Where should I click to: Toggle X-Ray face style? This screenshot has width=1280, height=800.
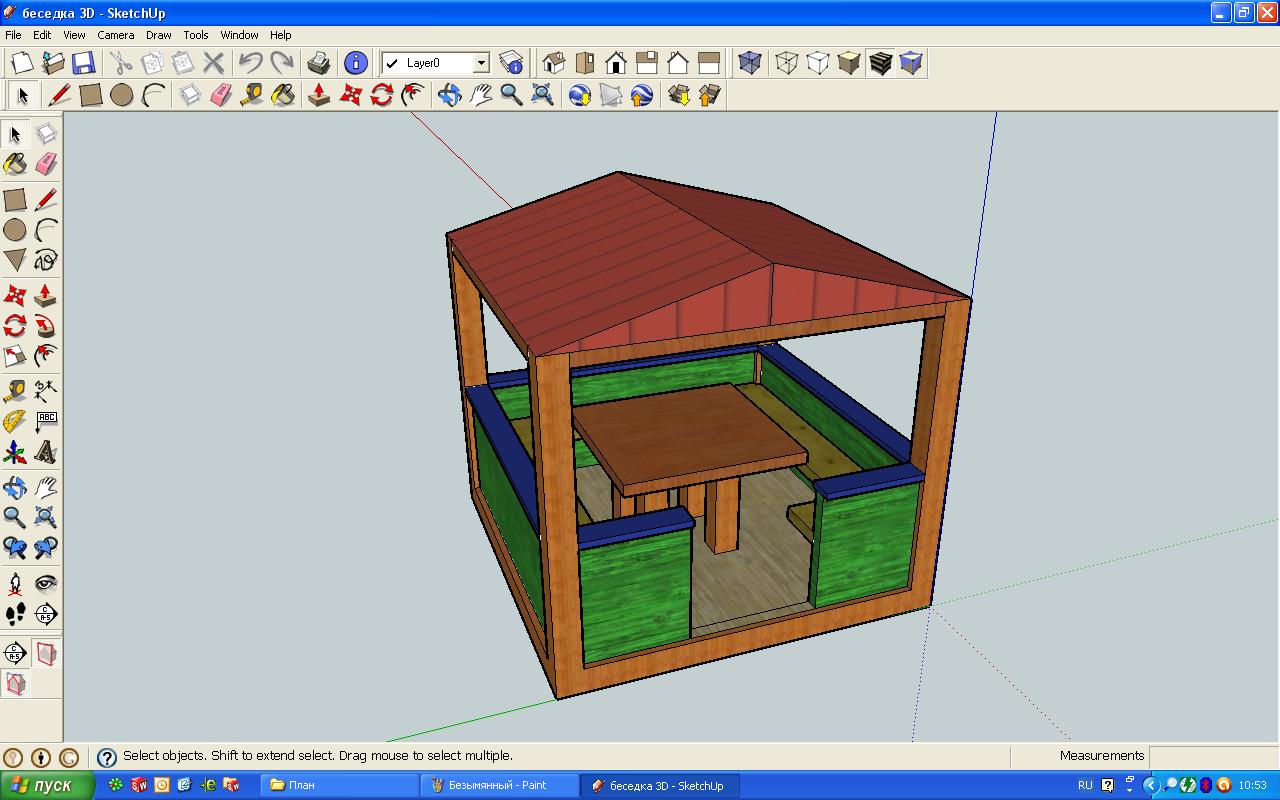click(750, 63)
